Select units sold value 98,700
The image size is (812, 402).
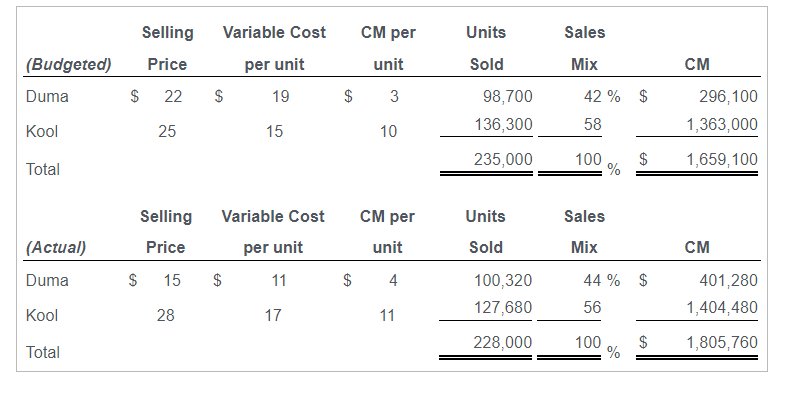pos(508,96)
